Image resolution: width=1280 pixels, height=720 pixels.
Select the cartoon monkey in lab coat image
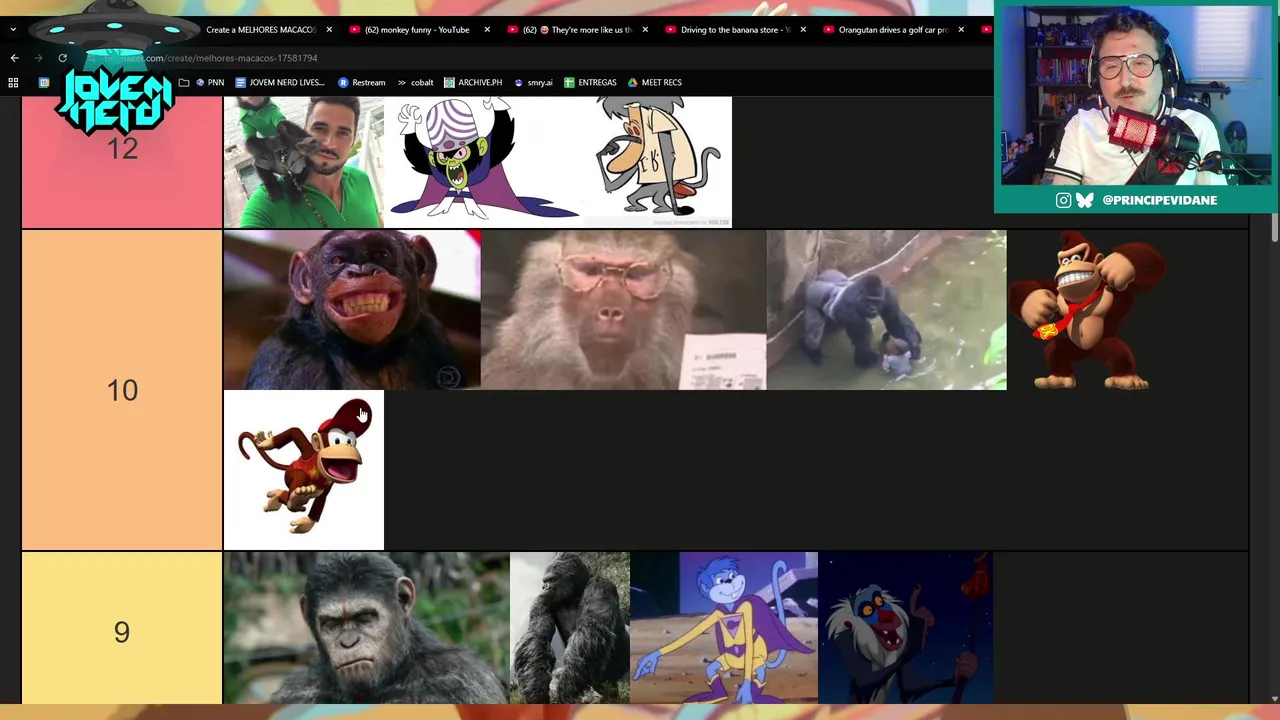point(657,162)
